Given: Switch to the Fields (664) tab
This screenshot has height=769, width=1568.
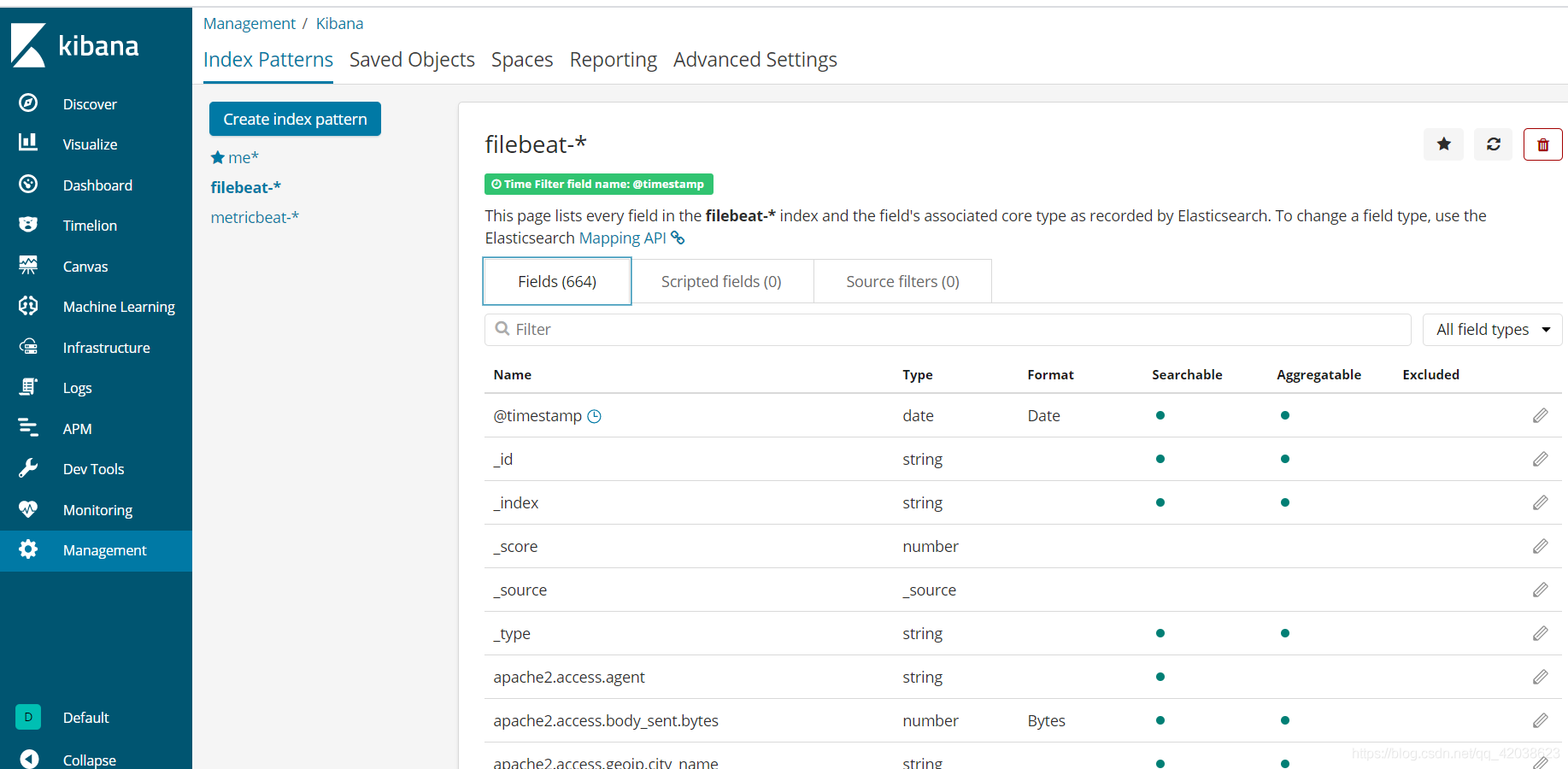Looking at the screenshot, I should (x=557, y=281).
